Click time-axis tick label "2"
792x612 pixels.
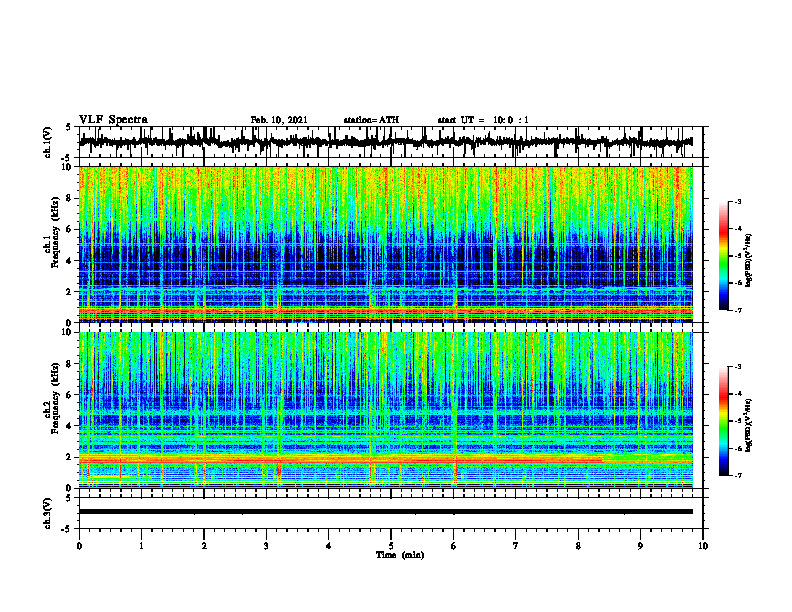tap(204, 546)
